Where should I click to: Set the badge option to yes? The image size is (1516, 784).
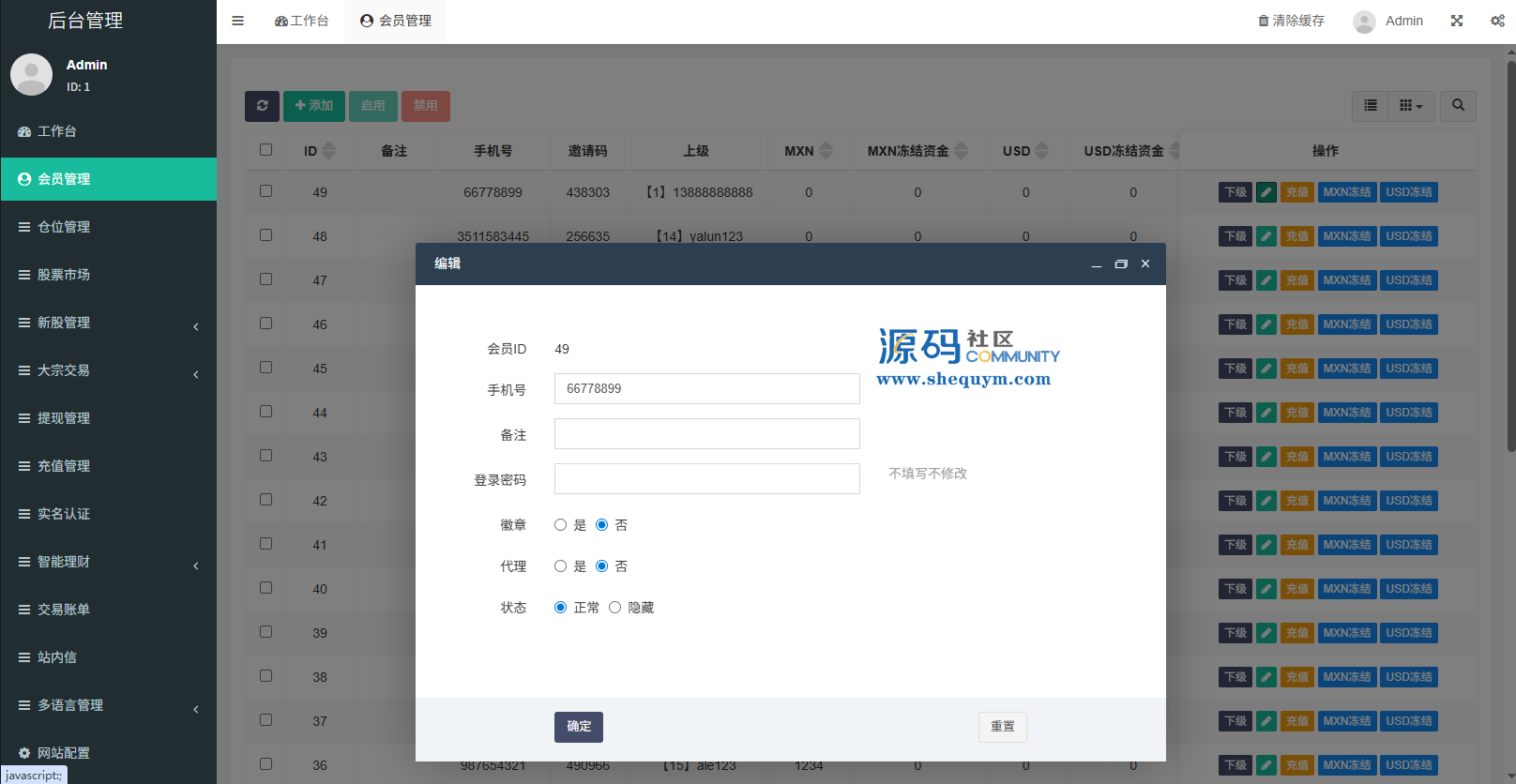coord(560,525)
